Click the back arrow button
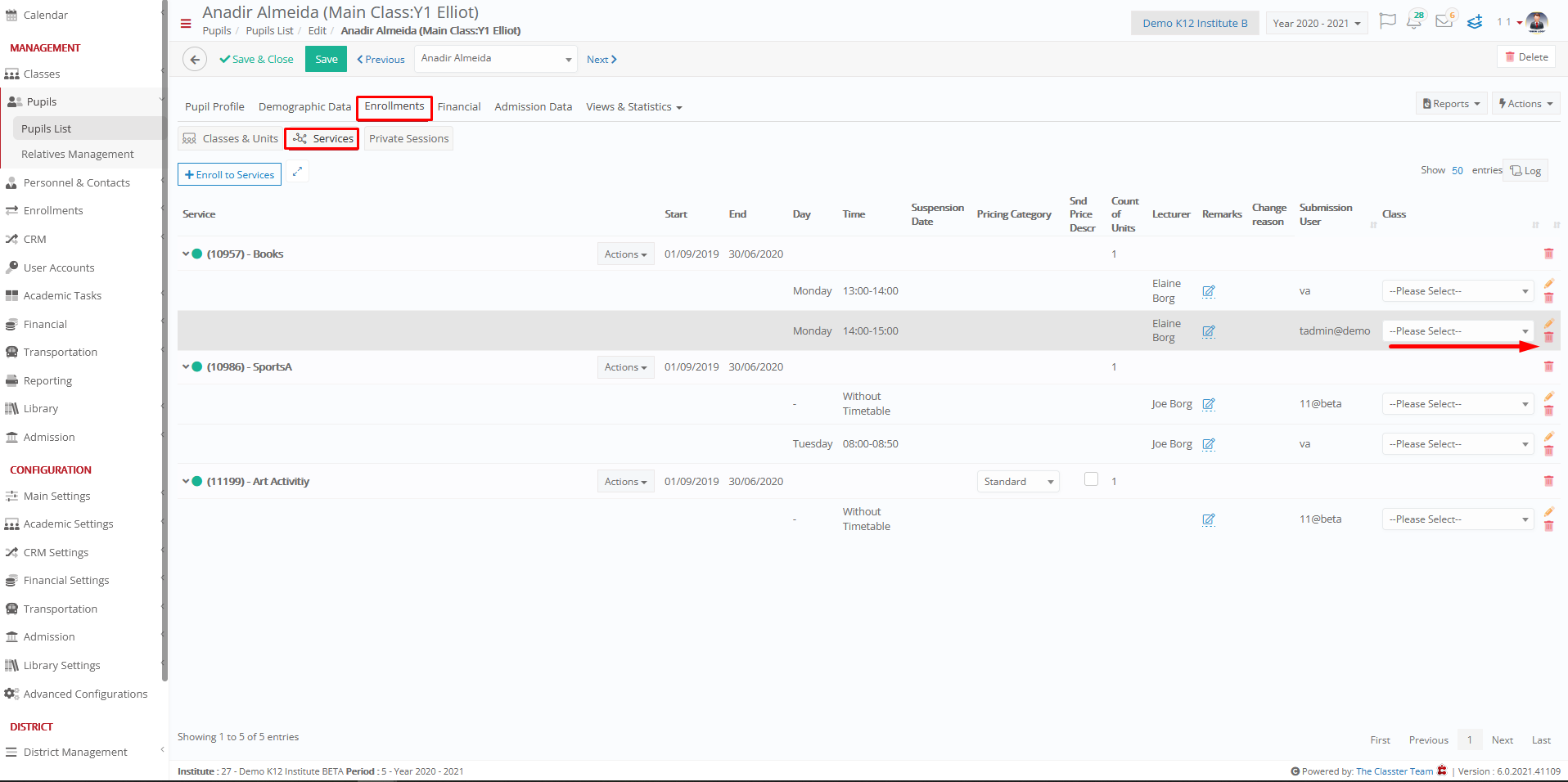The width and height of the screenshot is (1568, 782). pos(195,59)
